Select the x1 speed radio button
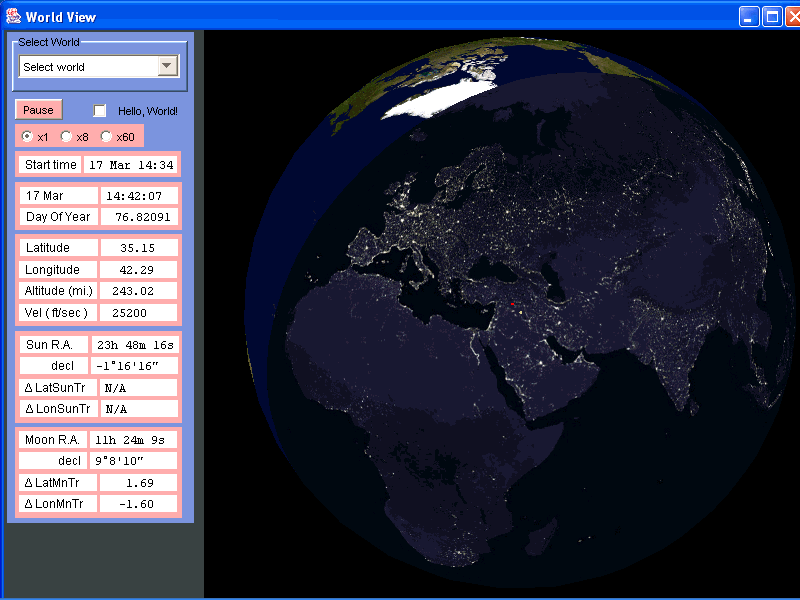Image resolution: width=800 pixels, height=600 pixels. (x=28, y=136)
